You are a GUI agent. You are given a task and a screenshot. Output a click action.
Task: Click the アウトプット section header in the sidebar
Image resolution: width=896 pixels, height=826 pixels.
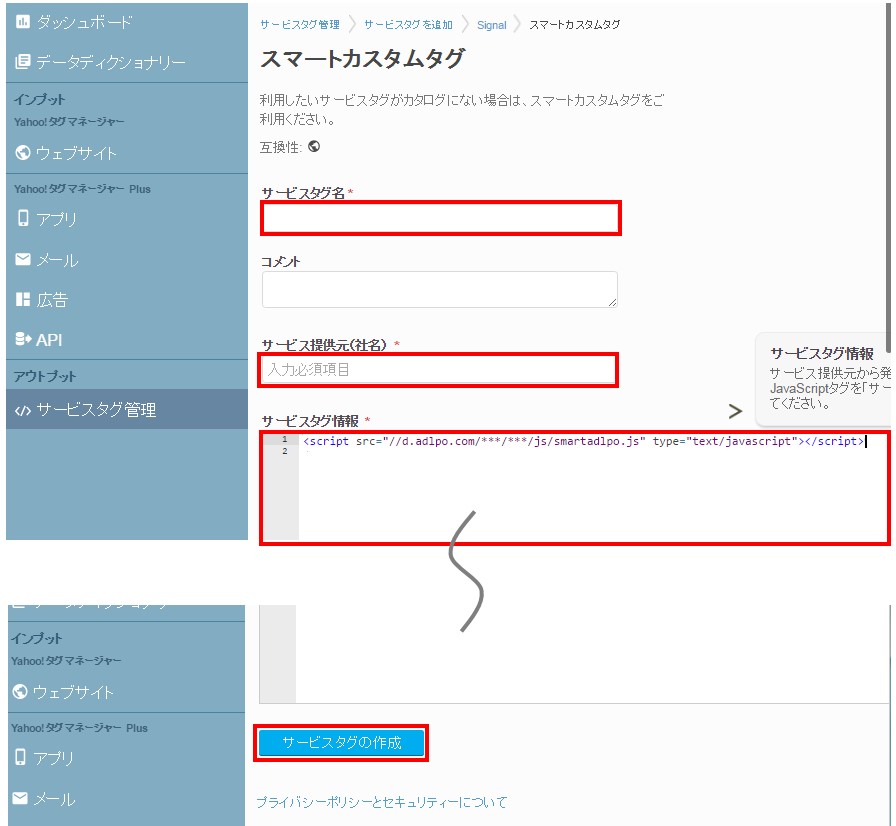[x=45, y=376]
